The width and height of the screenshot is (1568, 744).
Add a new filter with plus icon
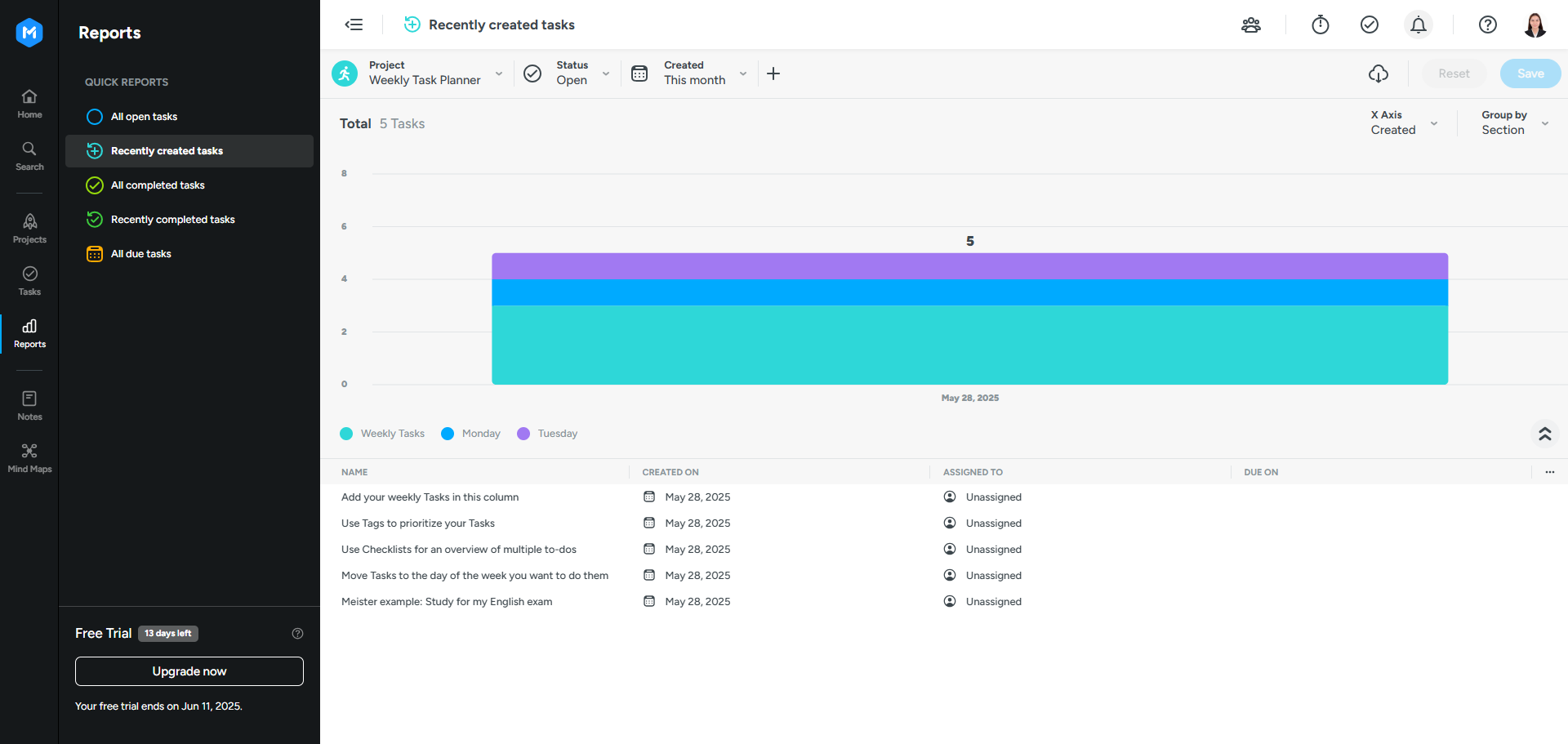tap(773, 74)
